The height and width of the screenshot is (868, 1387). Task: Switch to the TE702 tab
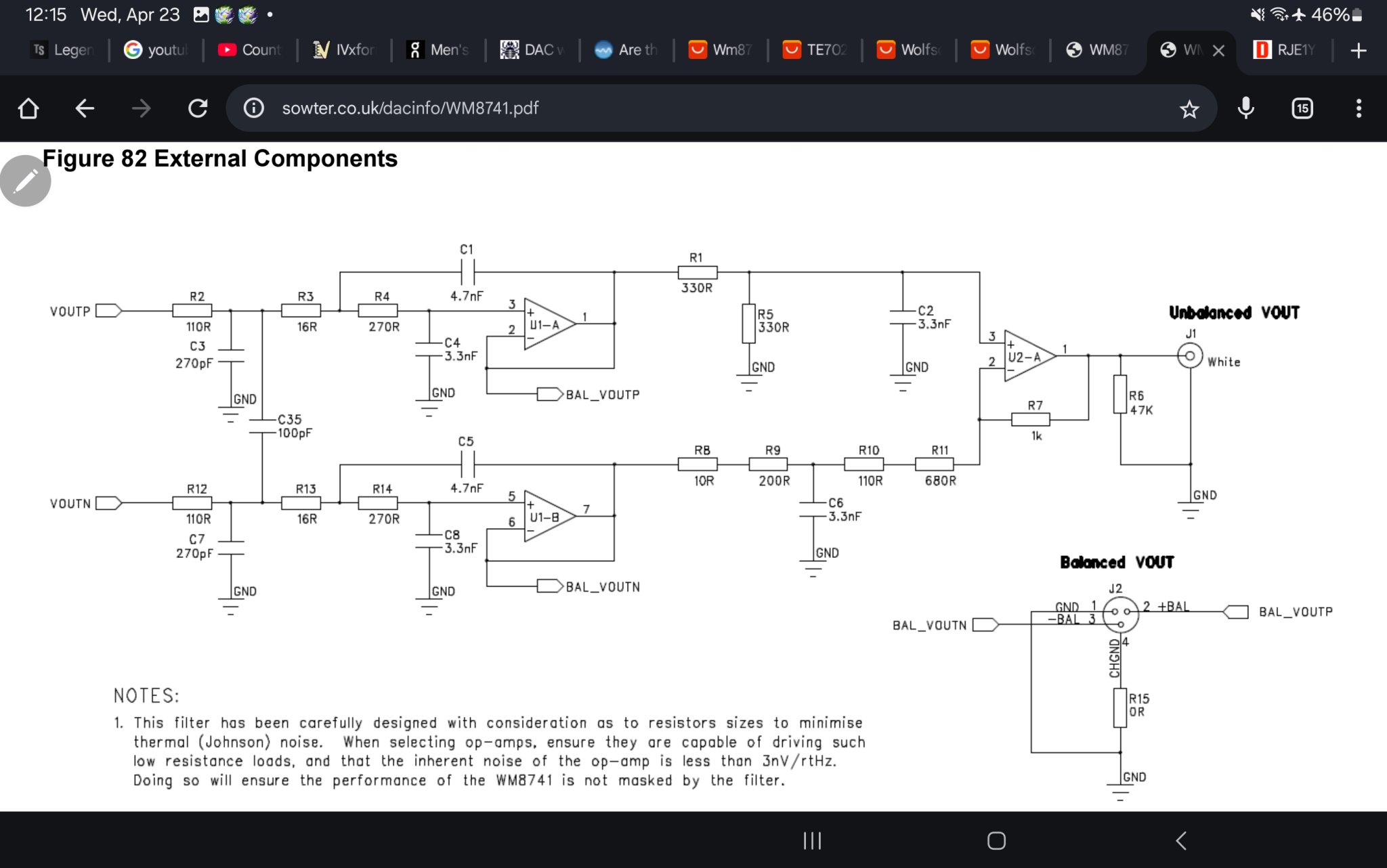(x=815, y=50)
